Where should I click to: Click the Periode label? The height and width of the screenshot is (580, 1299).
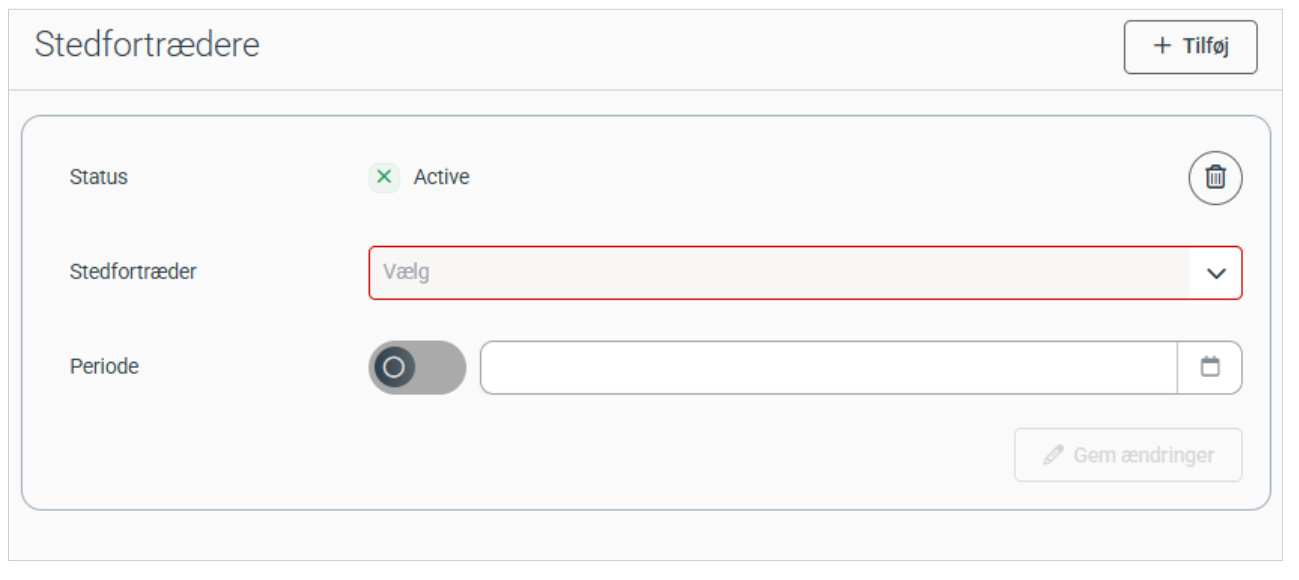click(x=104, y=367)
